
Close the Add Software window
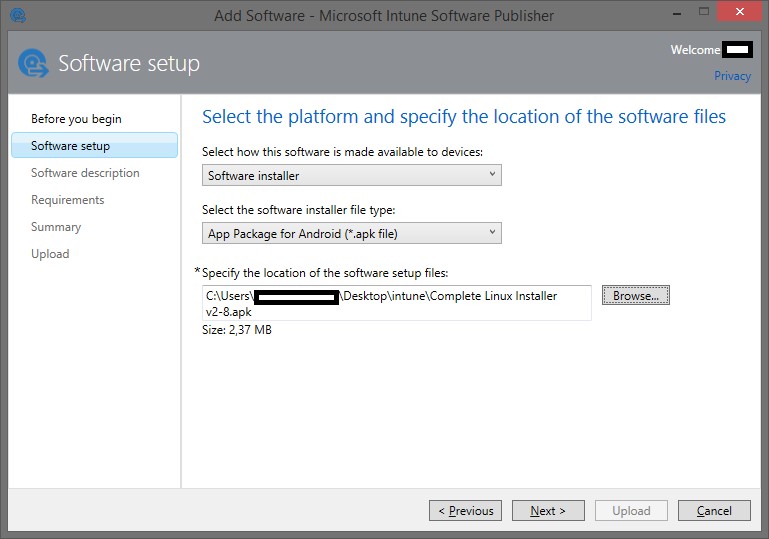pos(740,12)
